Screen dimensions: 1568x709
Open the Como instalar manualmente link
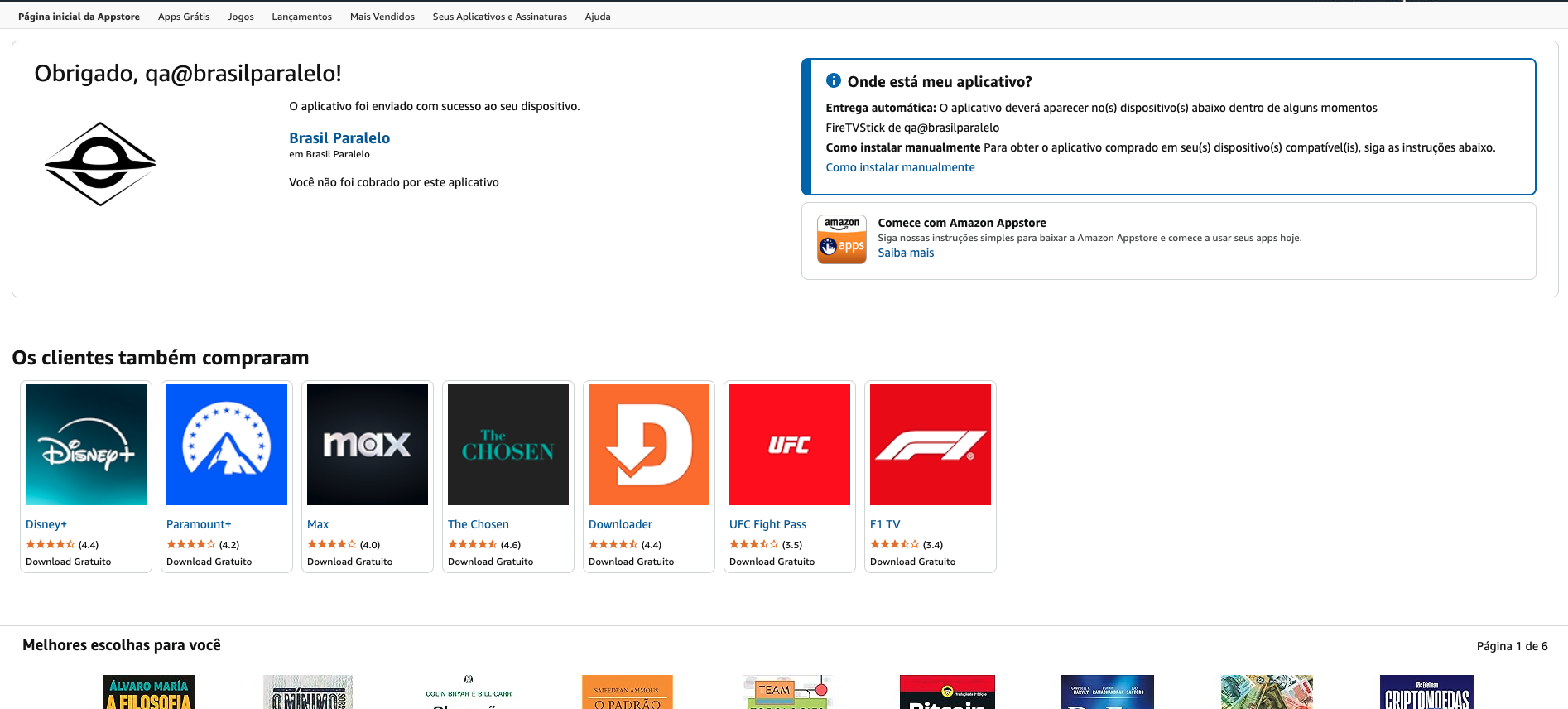900,167
